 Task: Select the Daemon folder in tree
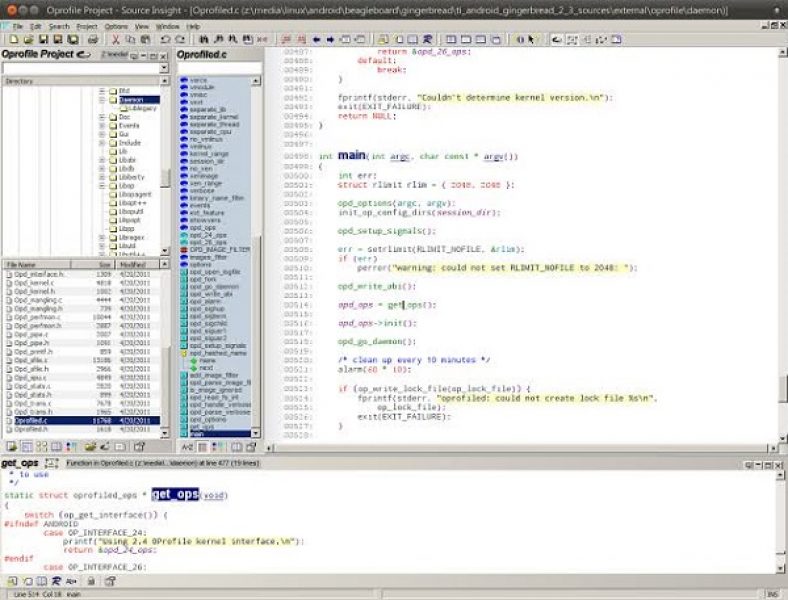pos(131,100)
